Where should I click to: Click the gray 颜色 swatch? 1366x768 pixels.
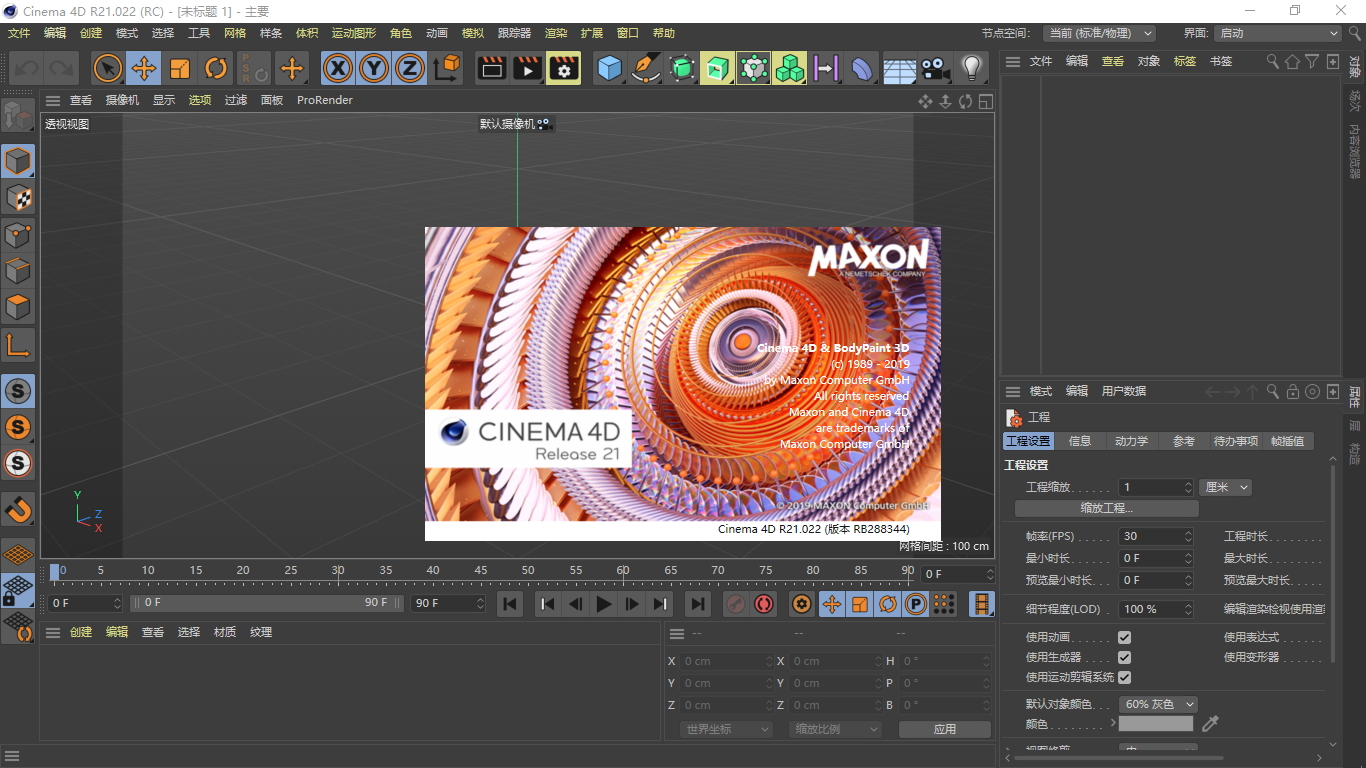[x=1155, y=724]
